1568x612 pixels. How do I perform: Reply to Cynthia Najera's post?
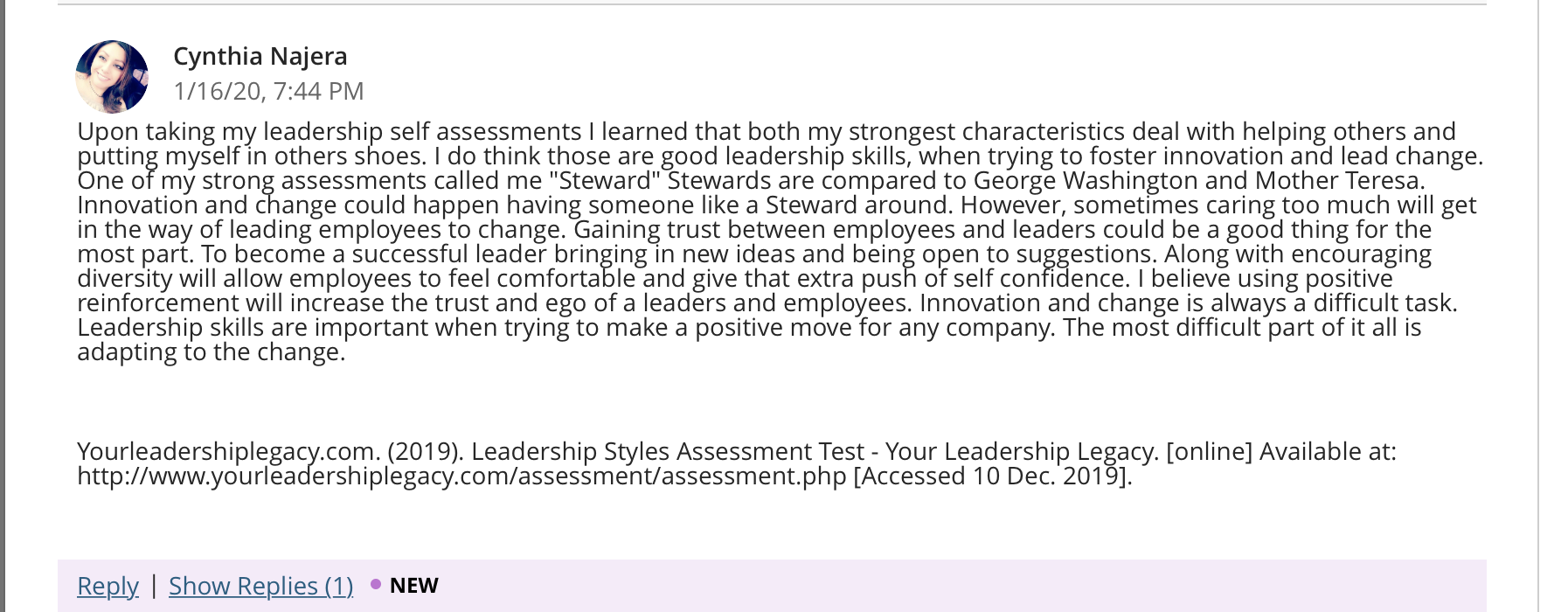click(108, 586)
